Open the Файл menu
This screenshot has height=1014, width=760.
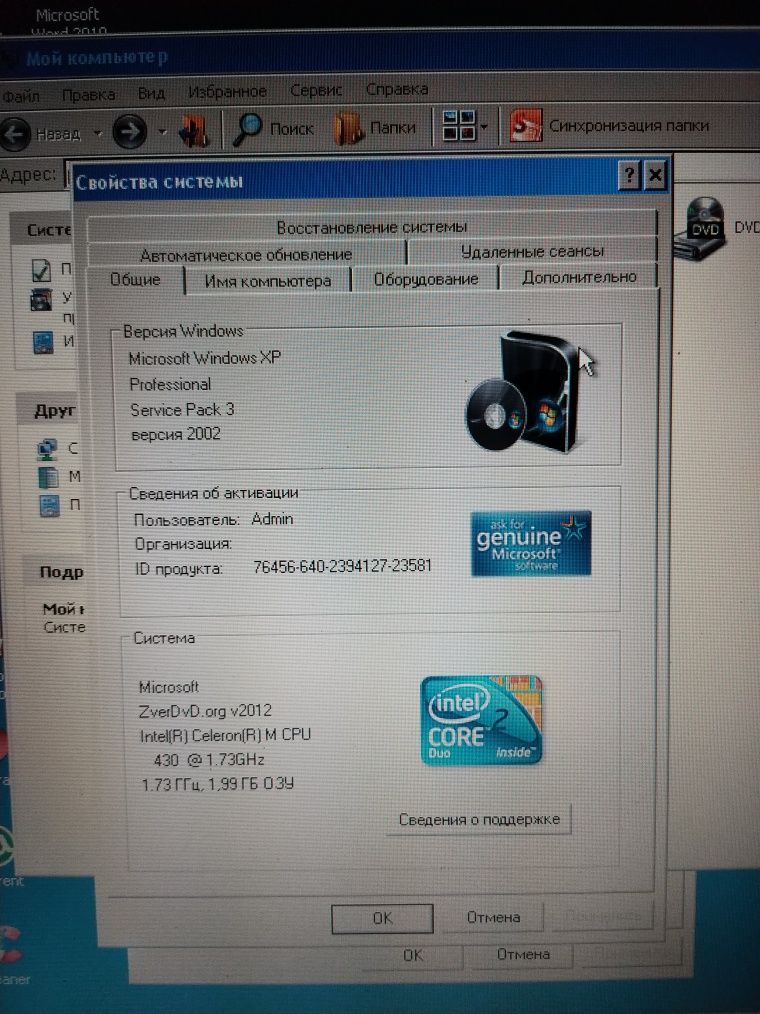click(21, 96)
